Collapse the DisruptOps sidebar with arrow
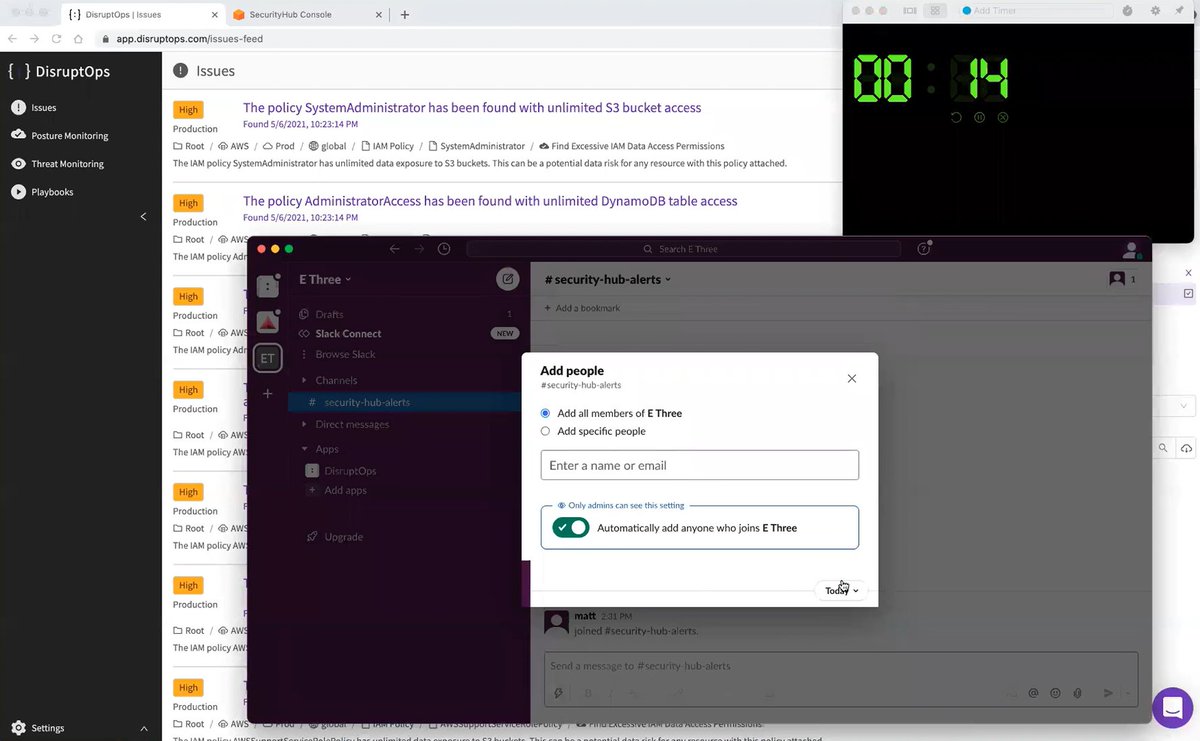Image resolution: width=1200 pixels, height=741 pixels. click(143, 217)
